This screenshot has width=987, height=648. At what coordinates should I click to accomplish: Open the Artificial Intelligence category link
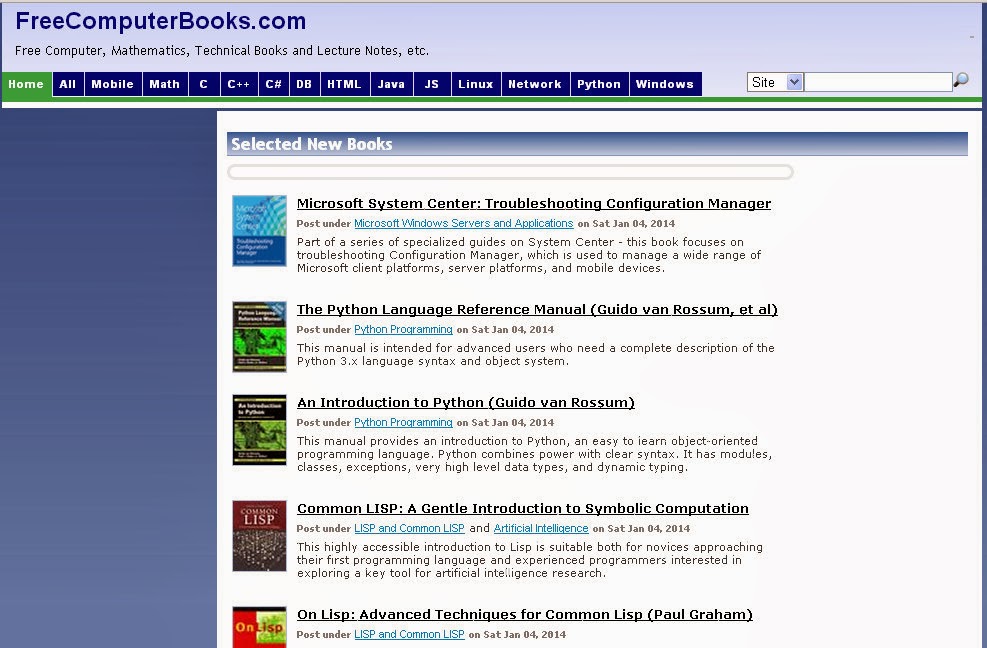click(x=541, y=528)
